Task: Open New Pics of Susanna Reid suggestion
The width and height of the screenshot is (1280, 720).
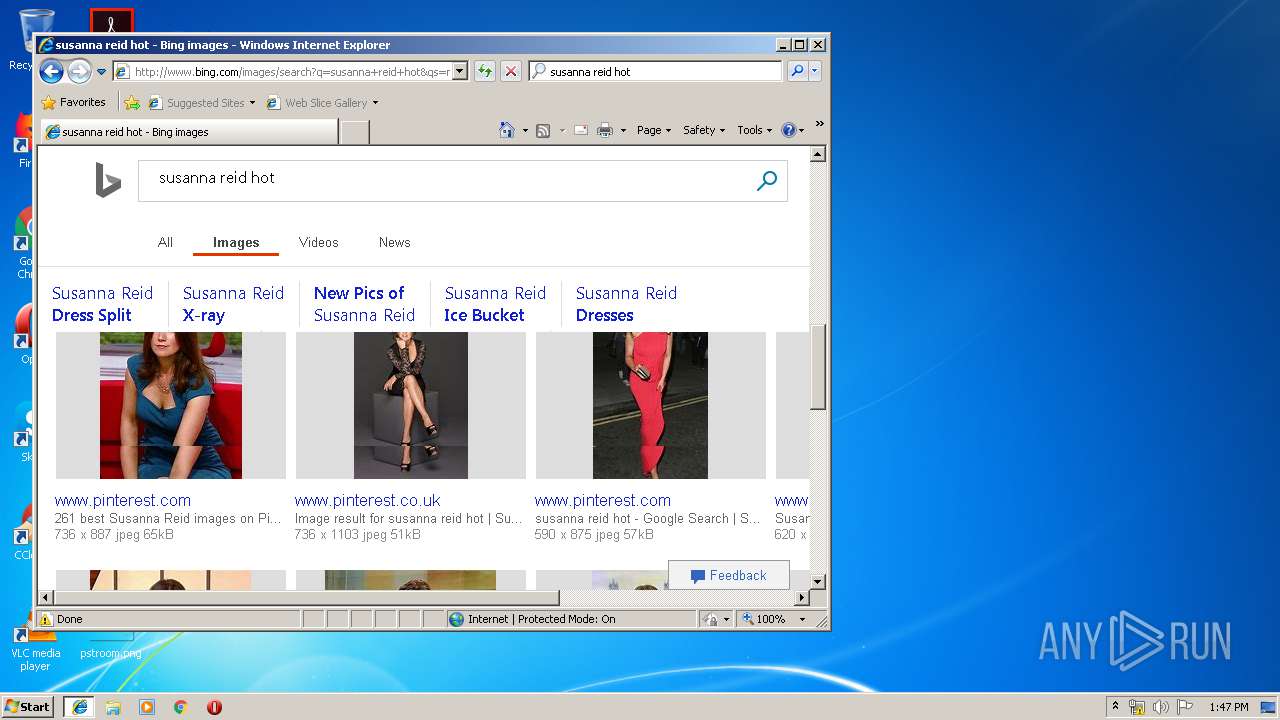Action: tap(364, 304)
